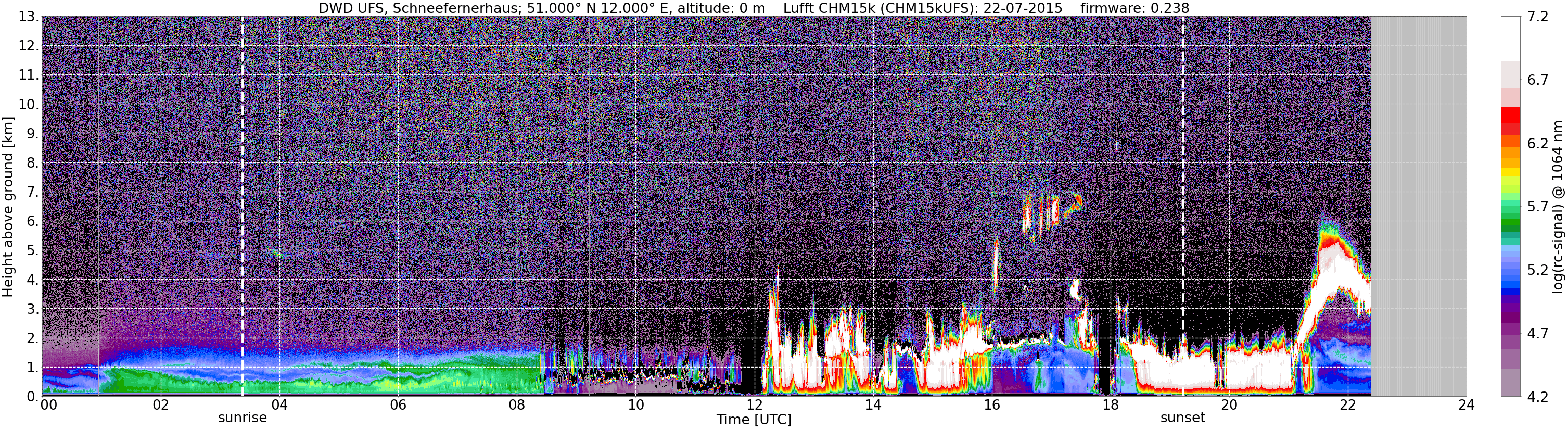The height and width of the screenshot is (430, 1568).
Task: Click the colorbar tick value 6.2
Action: pyautogui.click(x=1538, y=144)
